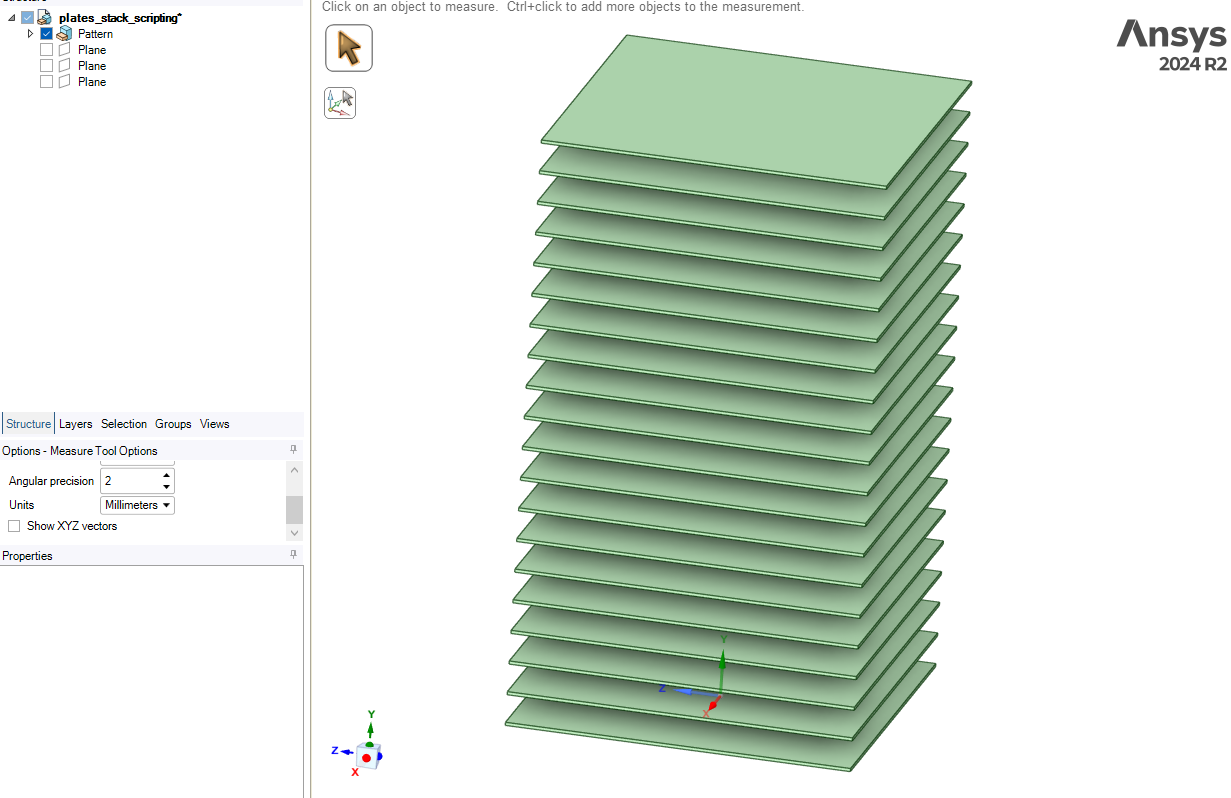The height and width of the screenshot is (798, 1231).
Task: Expand the Pattern tree node
Action: (x=30, y=34)
